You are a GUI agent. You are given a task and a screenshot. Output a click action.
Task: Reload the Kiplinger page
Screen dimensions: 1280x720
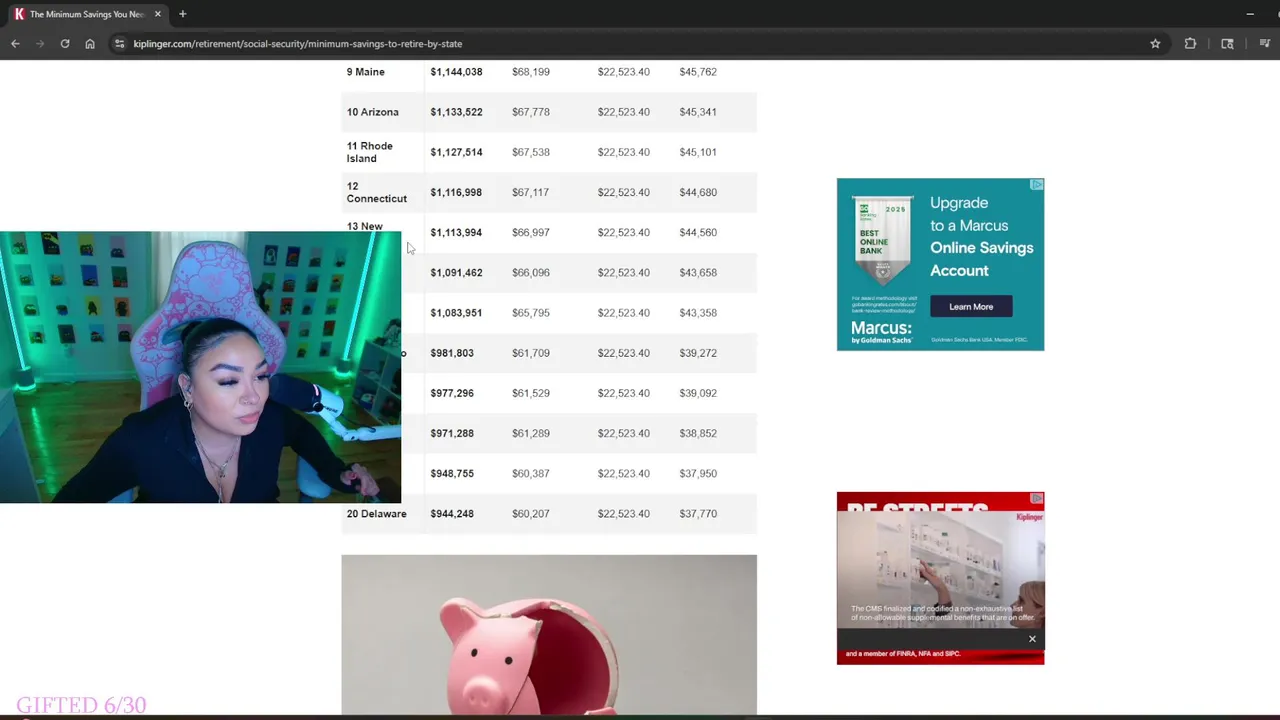tap(65, 44)
